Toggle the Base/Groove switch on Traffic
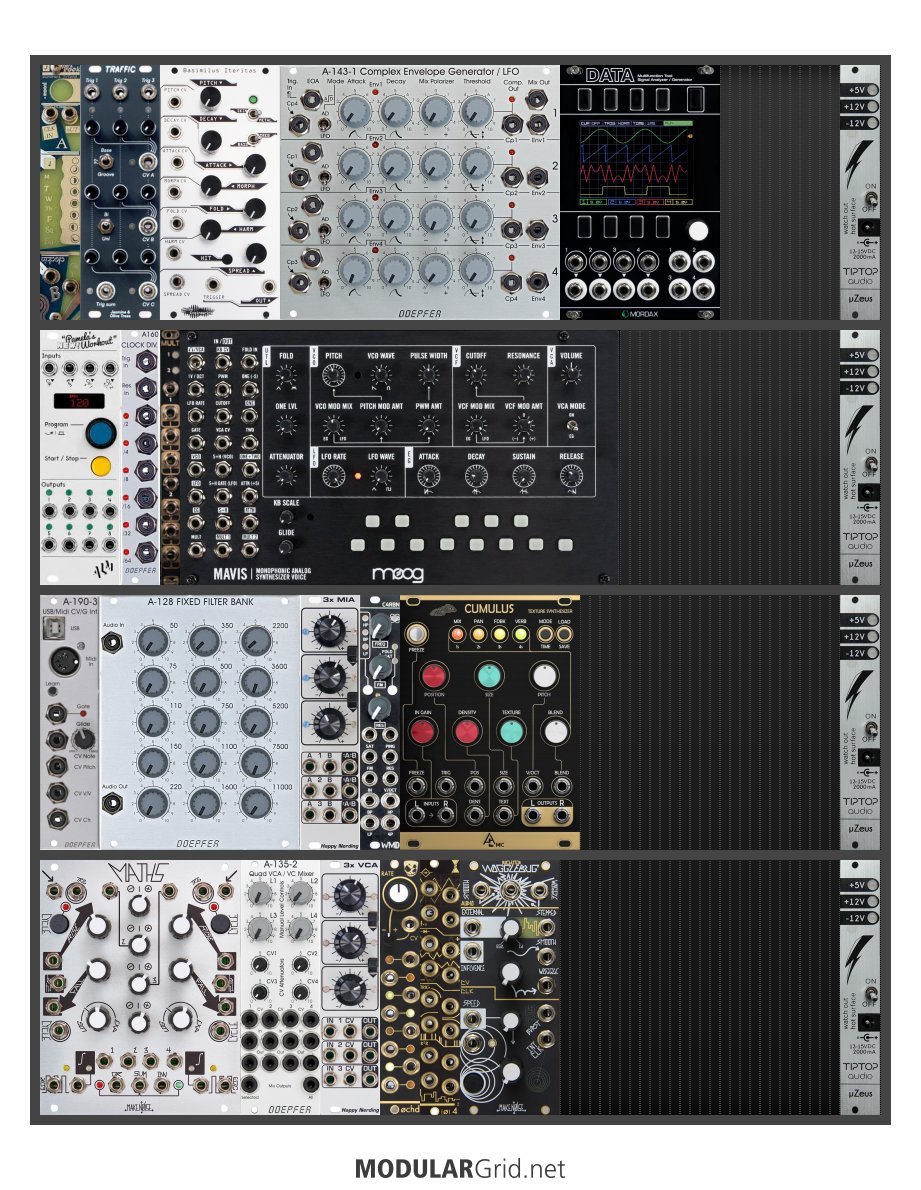The height and width of the screenshot is (1190, 921). (x=106, y=161)
